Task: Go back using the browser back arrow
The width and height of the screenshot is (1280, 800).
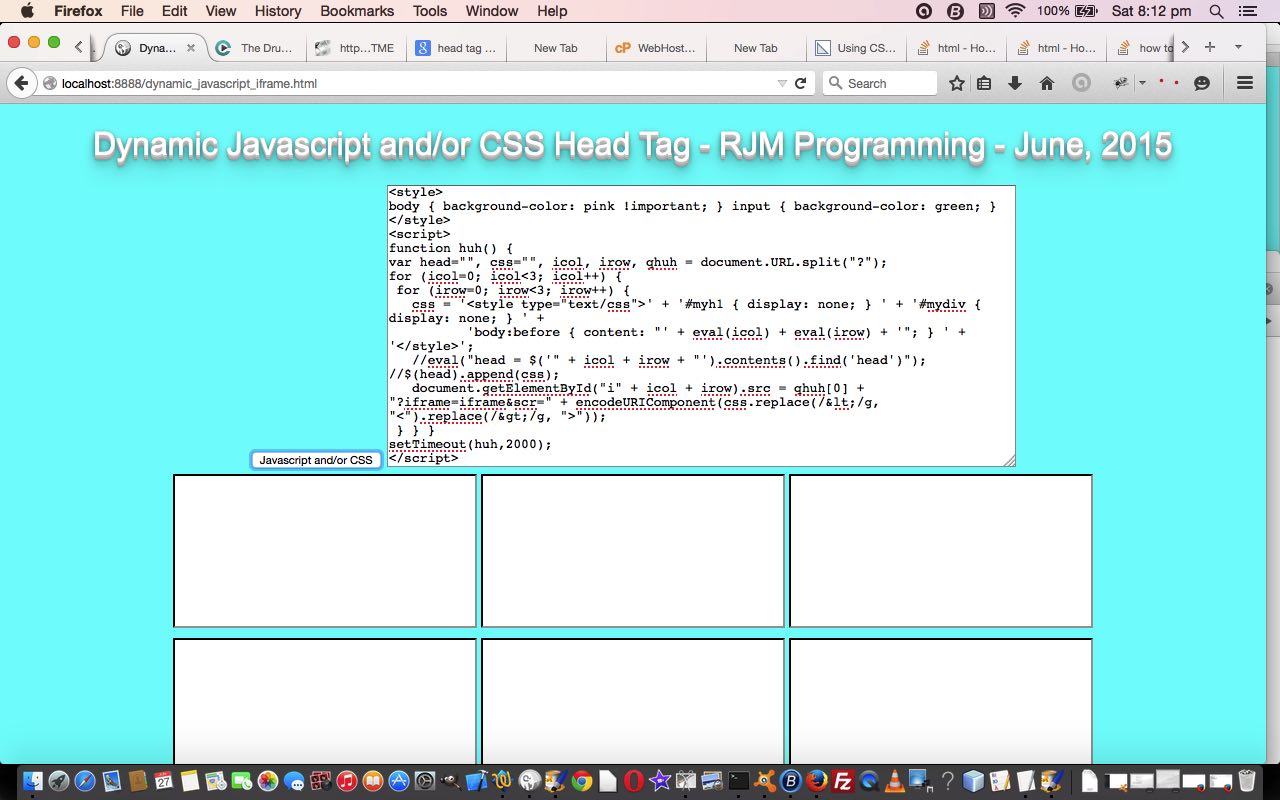Action: [21, 83]
